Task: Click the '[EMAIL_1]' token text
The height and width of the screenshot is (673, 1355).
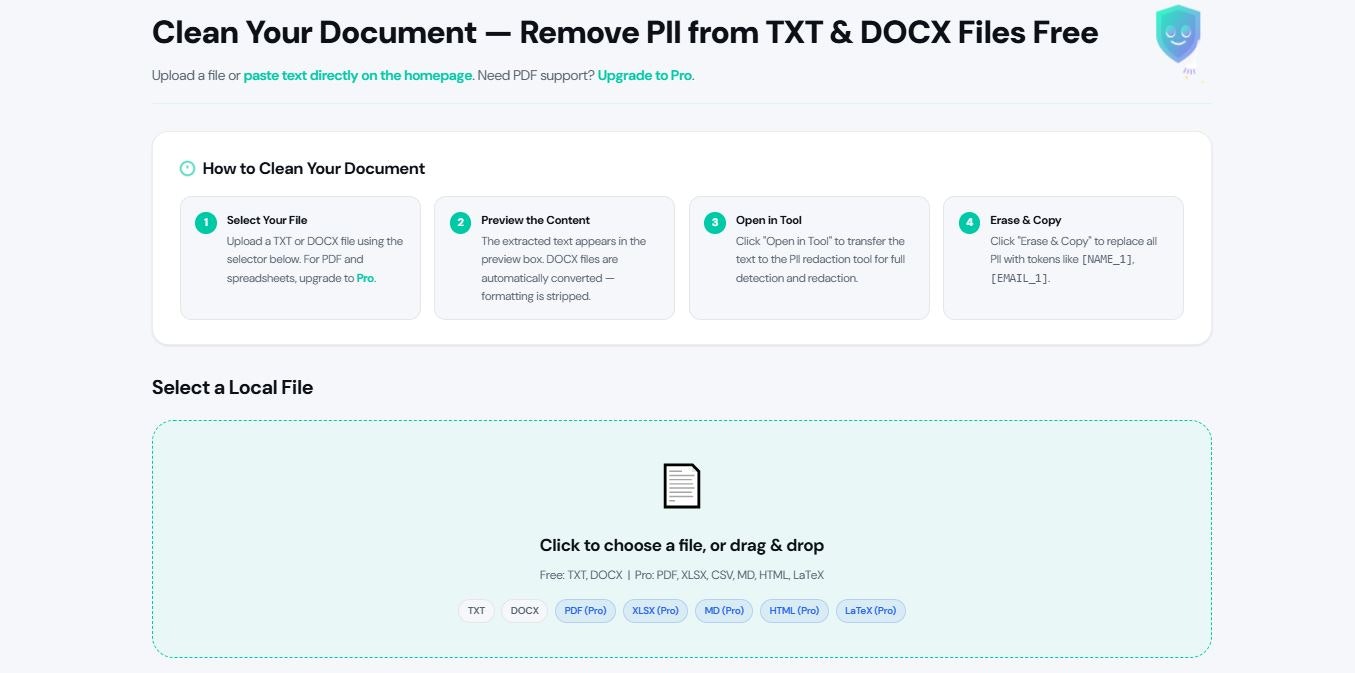Action: [1020, 278]
